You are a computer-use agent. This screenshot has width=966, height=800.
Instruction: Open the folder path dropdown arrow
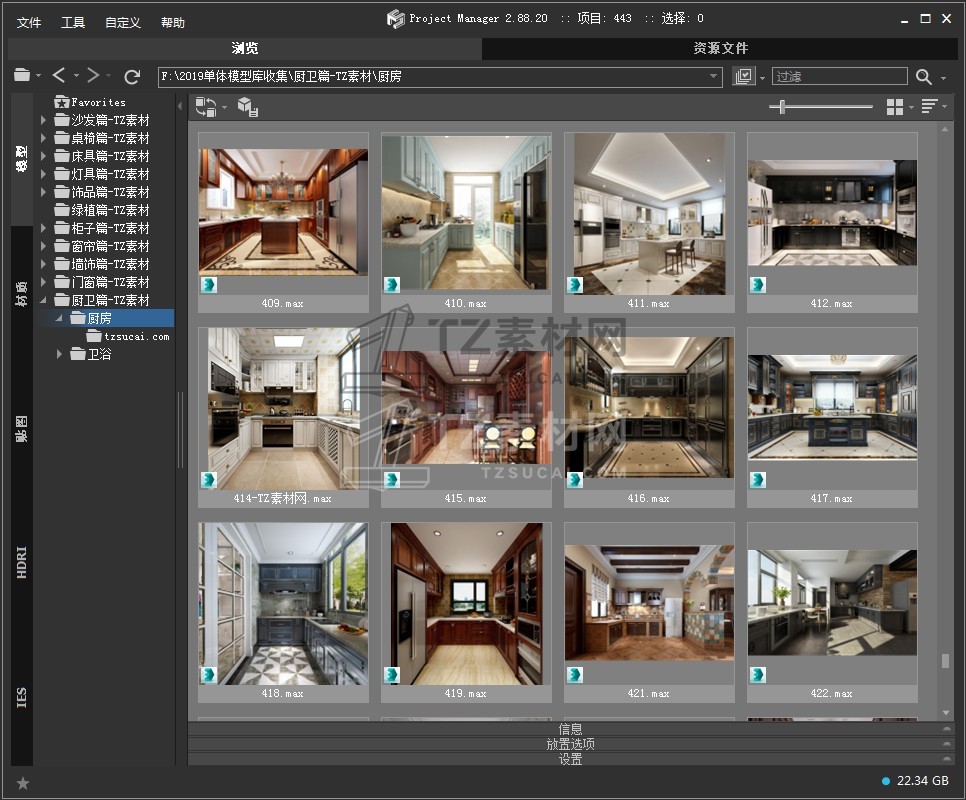(714, 77)
